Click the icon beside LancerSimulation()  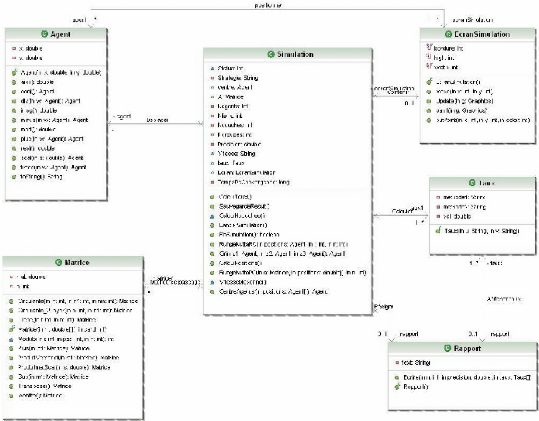(212, 225)
